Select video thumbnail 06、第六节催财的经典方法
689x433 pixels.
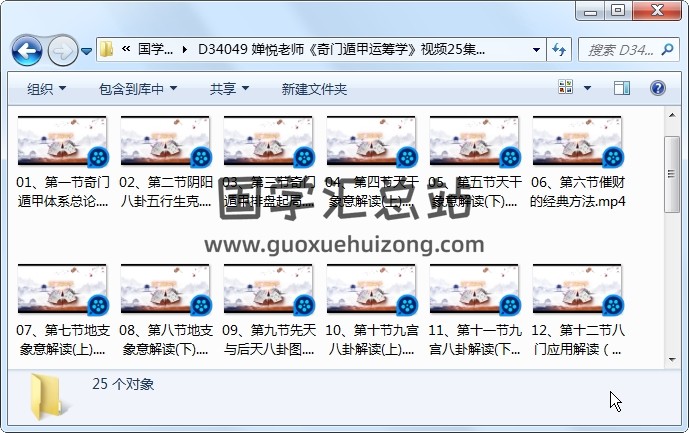577,142
